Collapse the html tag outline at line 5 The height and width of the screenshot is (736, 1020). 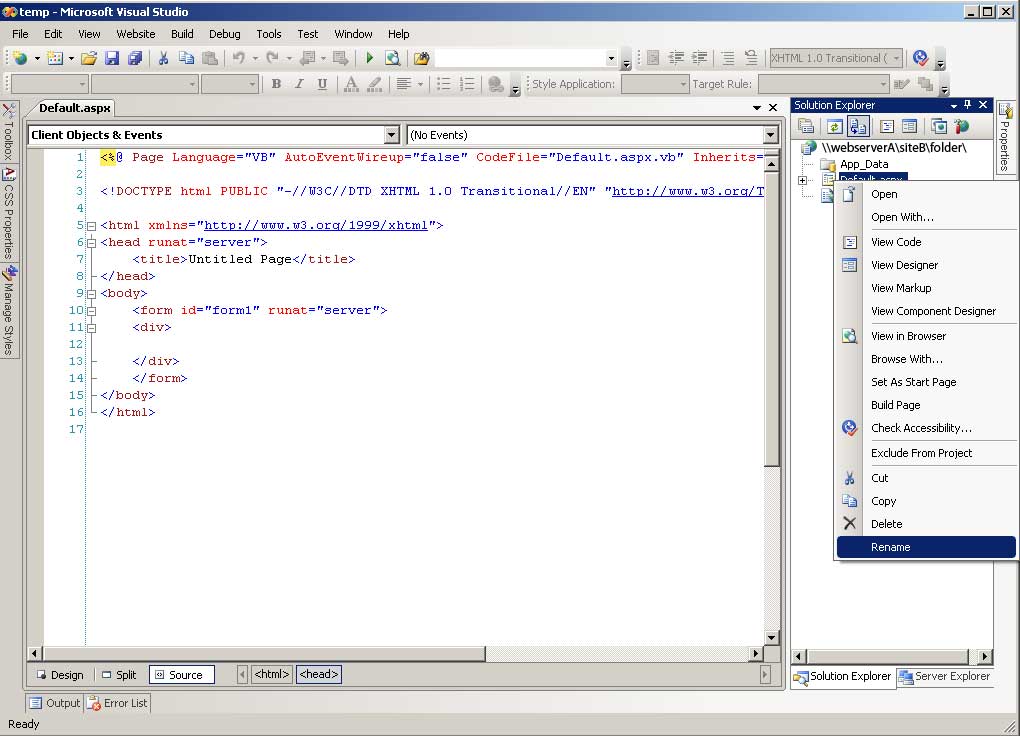(92, 226)
